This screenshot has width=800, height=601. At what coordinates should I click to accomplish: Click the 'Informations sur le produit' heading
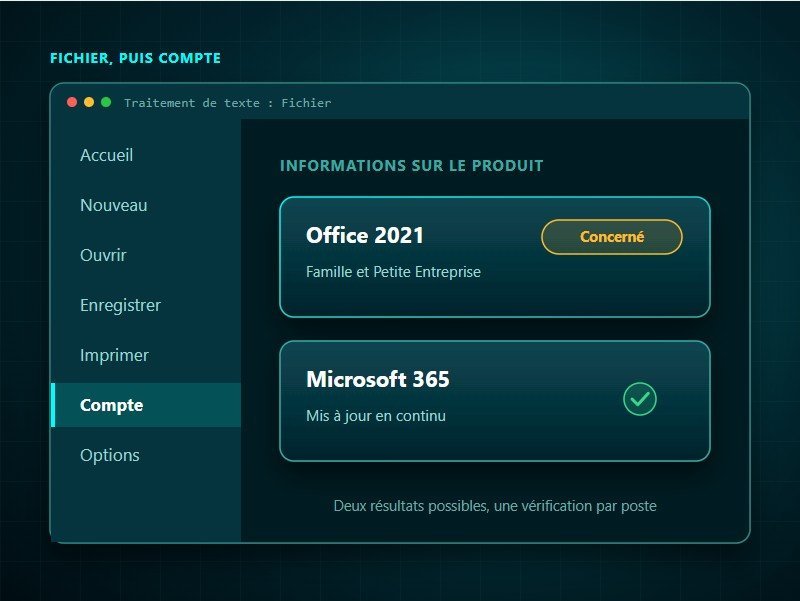click(412, 166)
